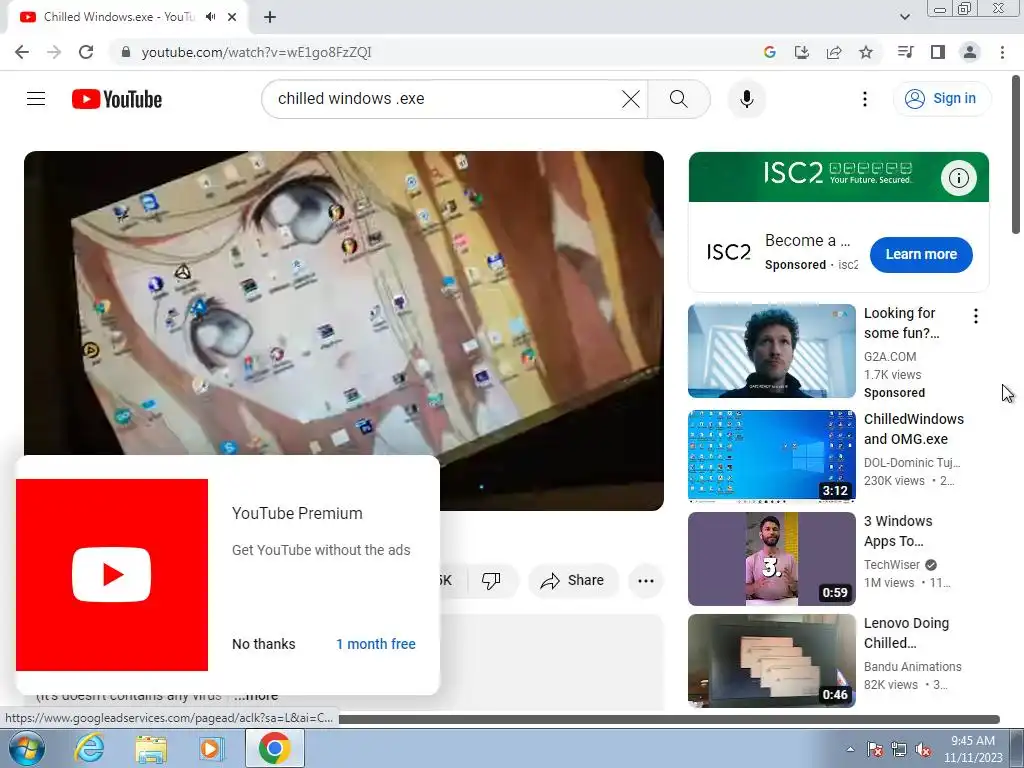Open more actions ellipsis beside Share
The height and width of the screenshot is (768, 1024).
(x=646, y=581)
